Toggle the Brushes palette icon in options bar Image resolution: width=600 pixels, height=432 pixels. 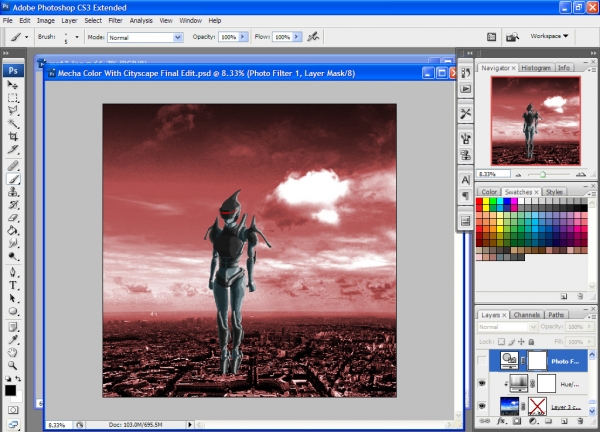491,37
